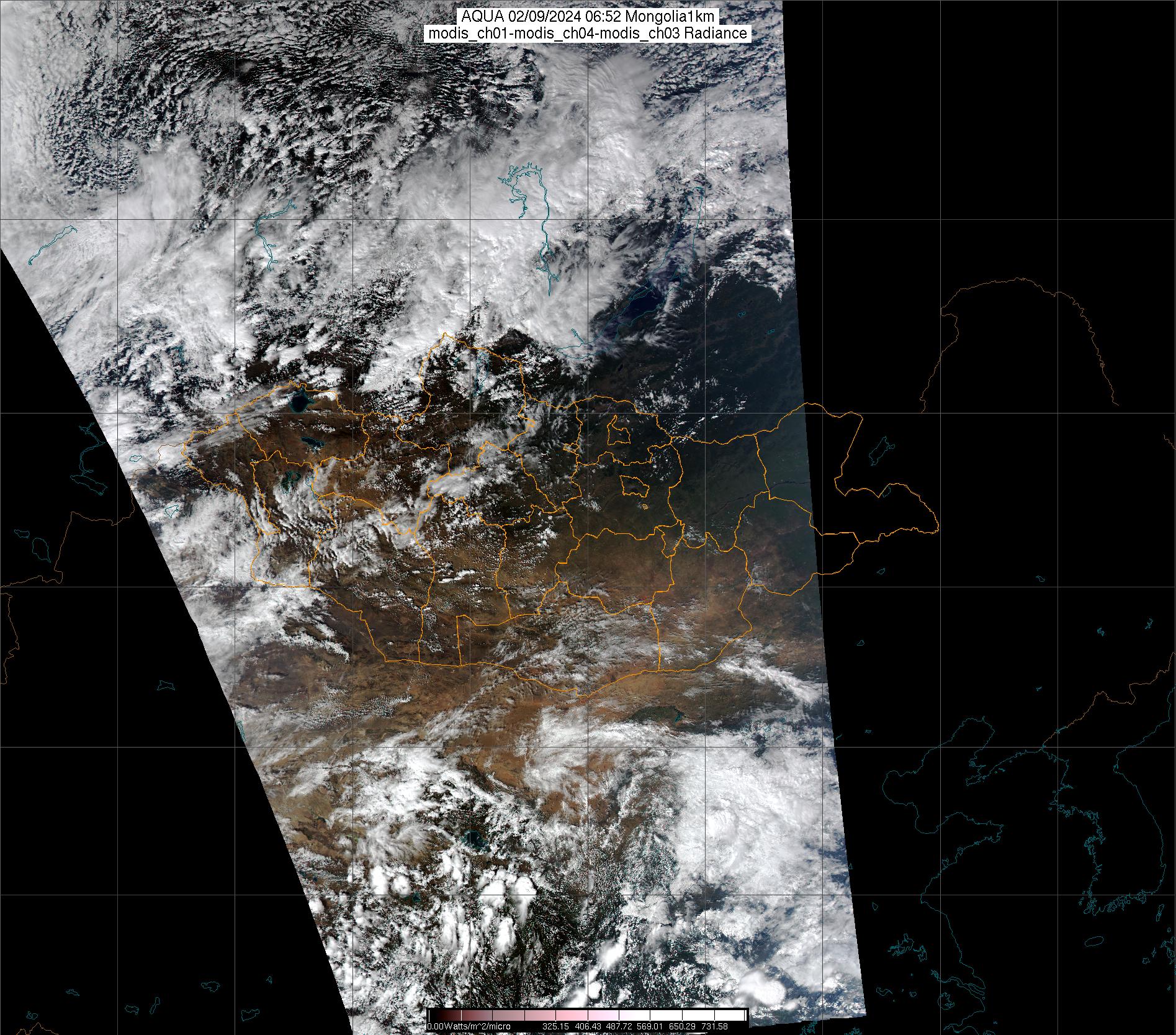Click the AQUA 02/09/2024 06:52 title label
This screenshot has height=1035, width=1176.
(587, 17)
